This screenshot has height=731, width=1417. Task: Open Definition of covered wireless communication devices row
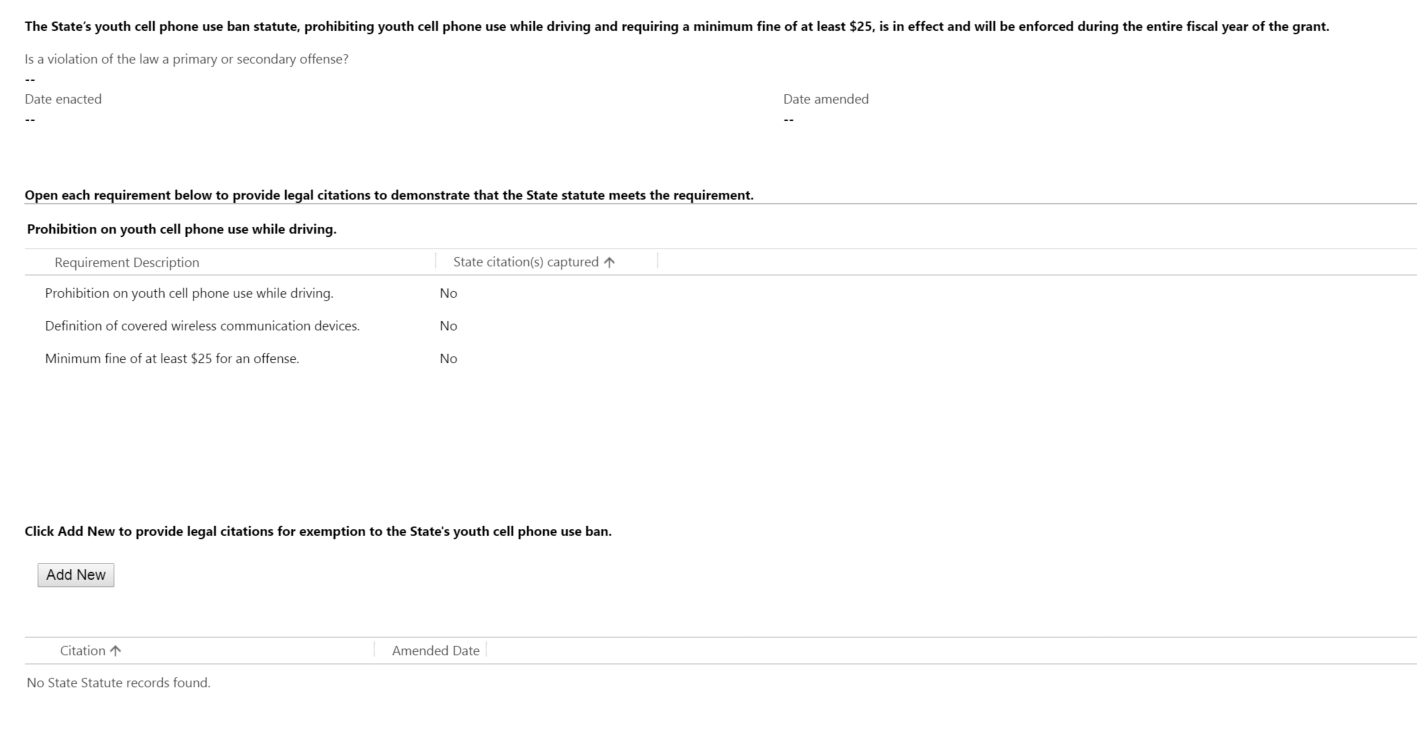(202, 326)
